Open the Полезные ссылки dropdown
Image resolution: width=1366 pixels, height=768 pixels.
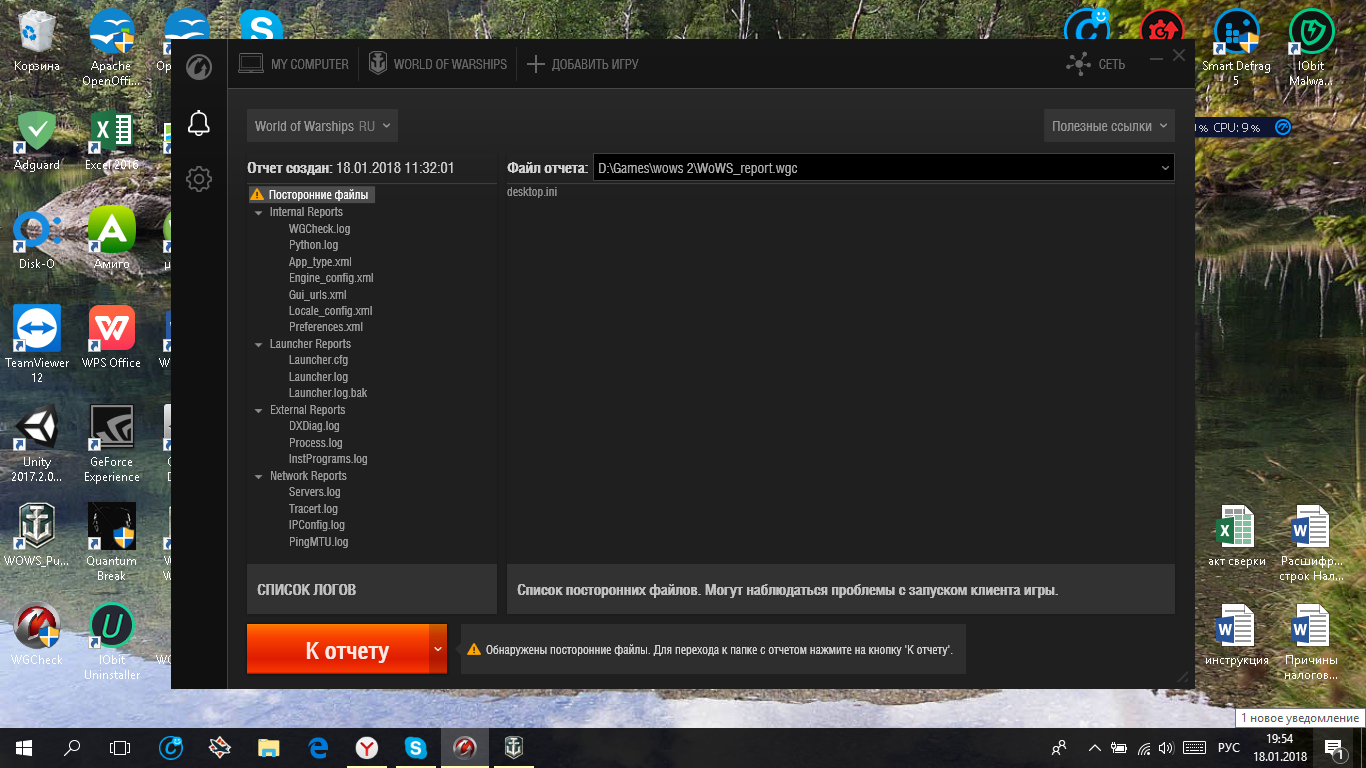point(1109,126)
